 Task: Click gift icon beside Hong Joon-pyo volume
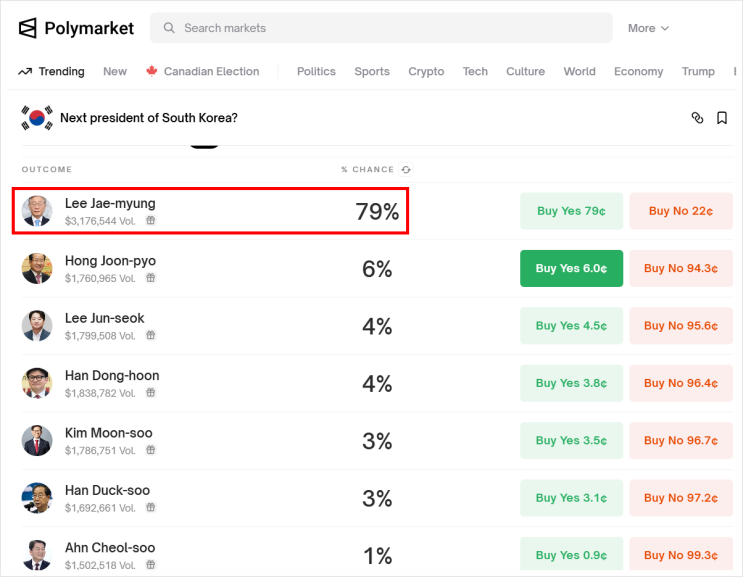(x=151, y=278)
